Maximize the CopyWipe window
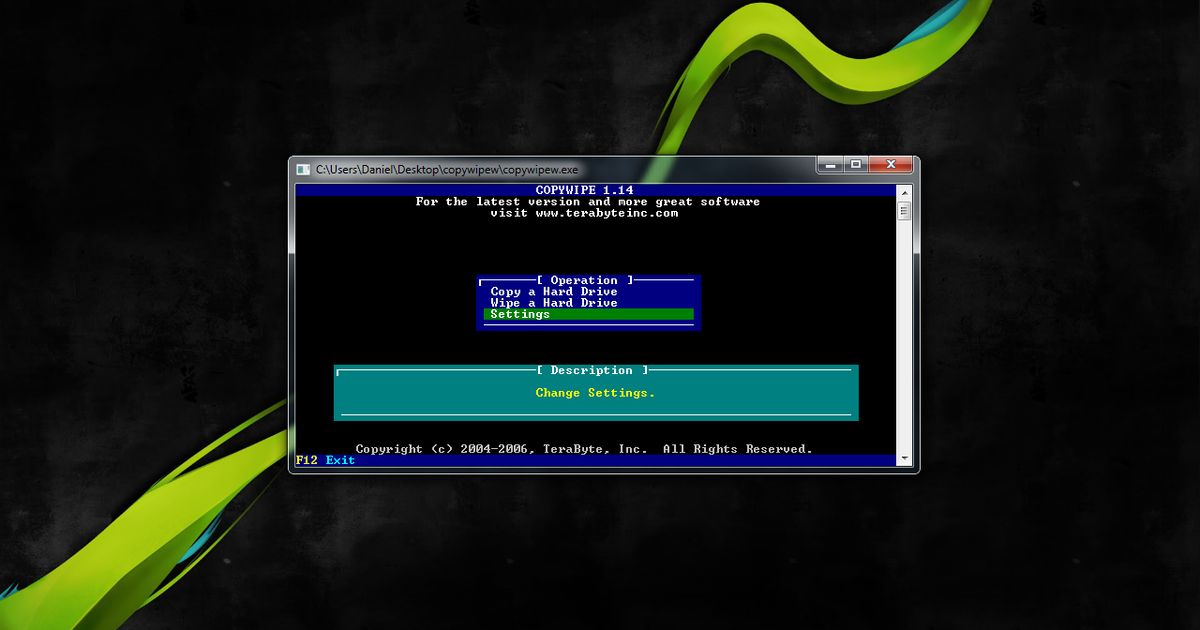 click(857, 165)
